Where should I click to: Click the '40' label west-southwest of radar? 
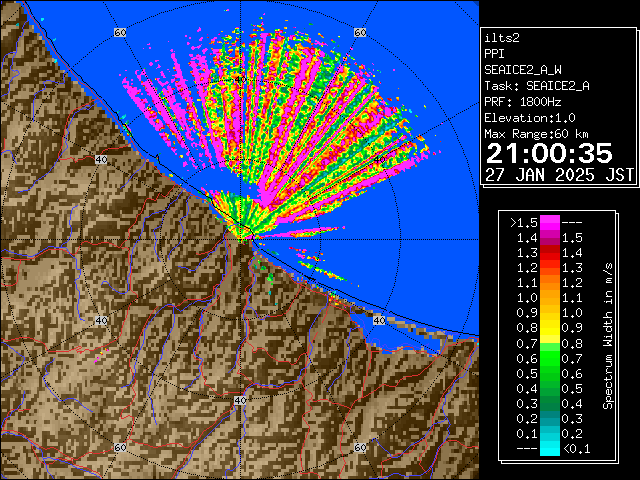[x=101, y=320]
